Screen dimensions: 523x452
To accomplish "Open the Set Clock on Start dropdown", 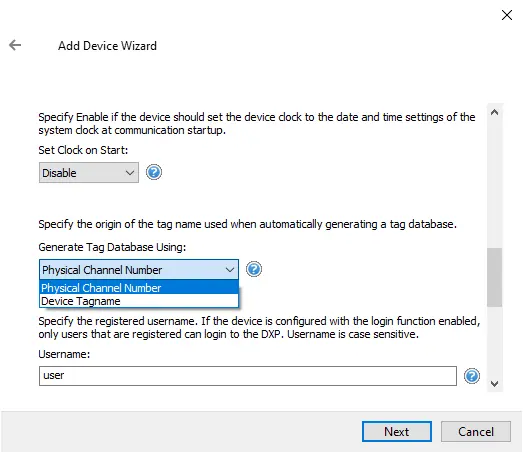I will click(x=89, y=173).
